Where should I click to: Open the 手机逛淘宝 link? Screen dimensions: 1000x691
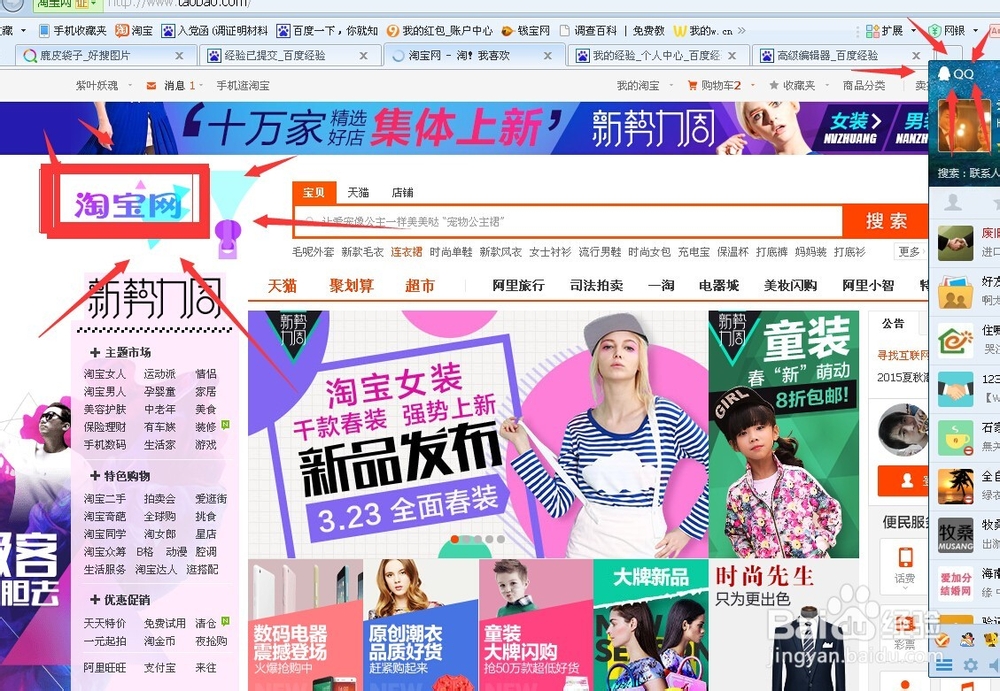click(243, 85)
